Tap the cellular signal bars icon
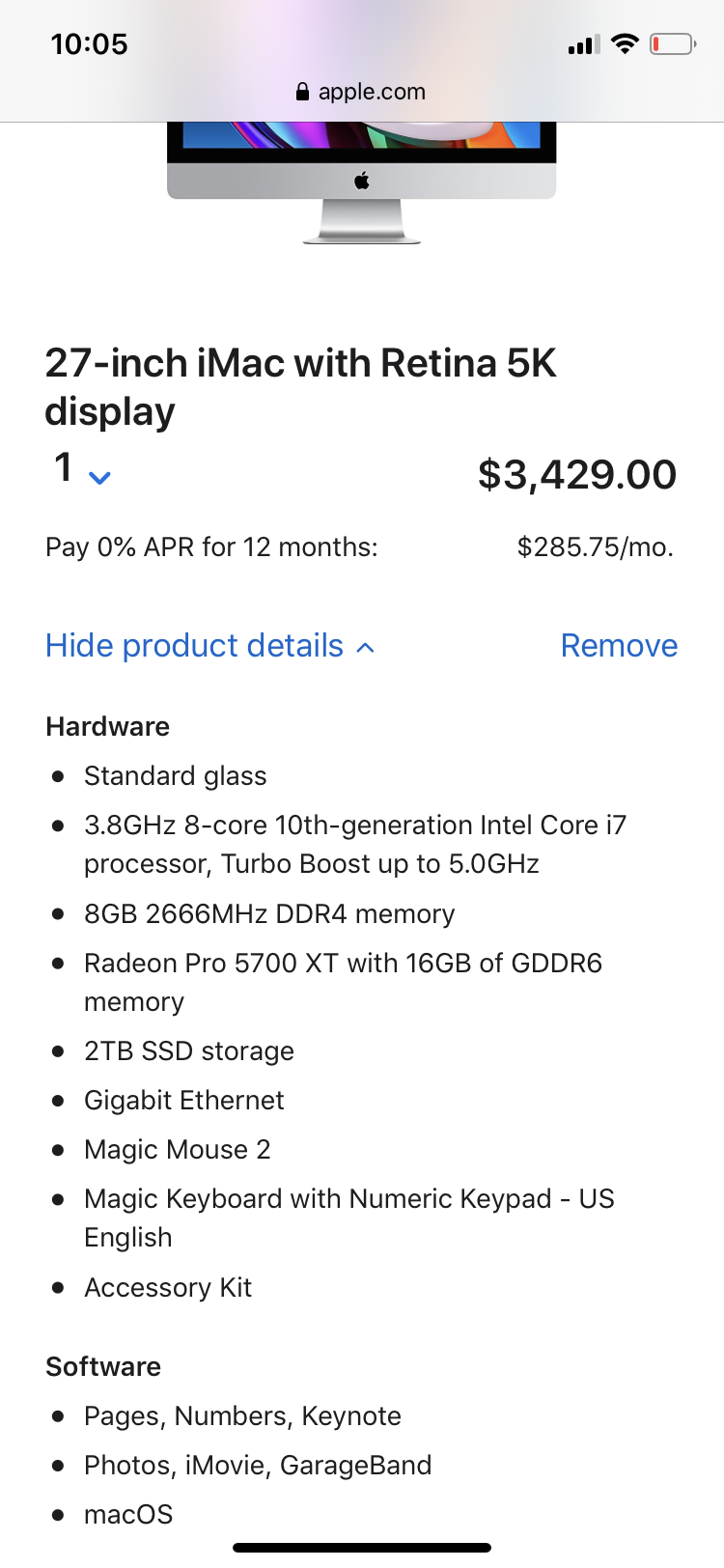 pyautogui.click(x=583, y=44)
